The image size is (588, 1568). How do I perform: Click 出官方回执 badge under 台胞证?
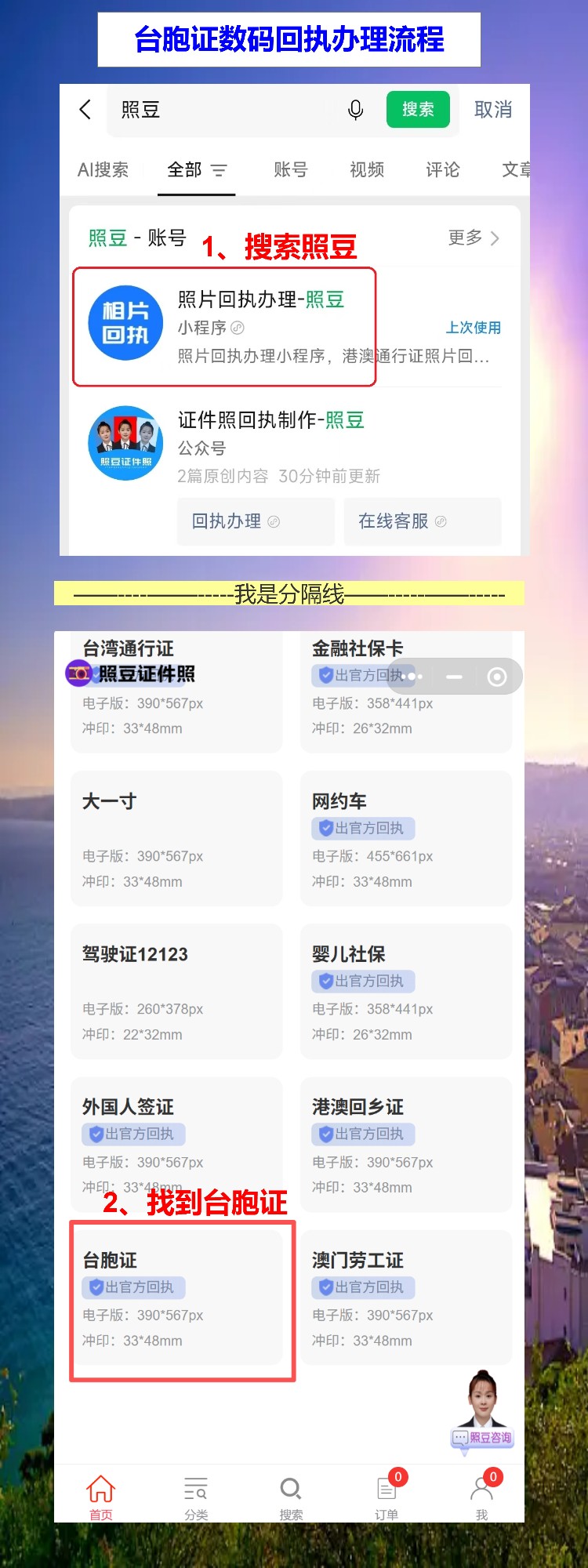point(134,1287)
